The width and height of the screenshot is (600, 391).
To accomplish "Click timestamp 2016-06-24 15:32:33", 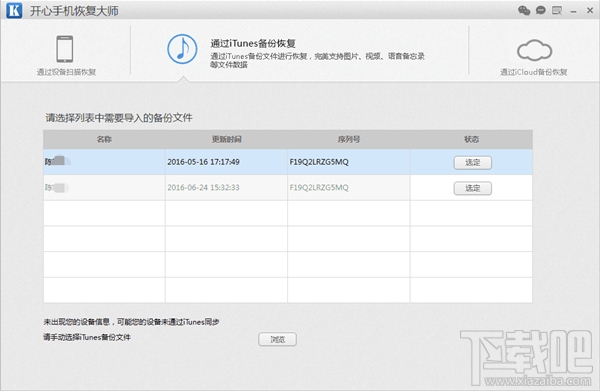I will 203,187.
